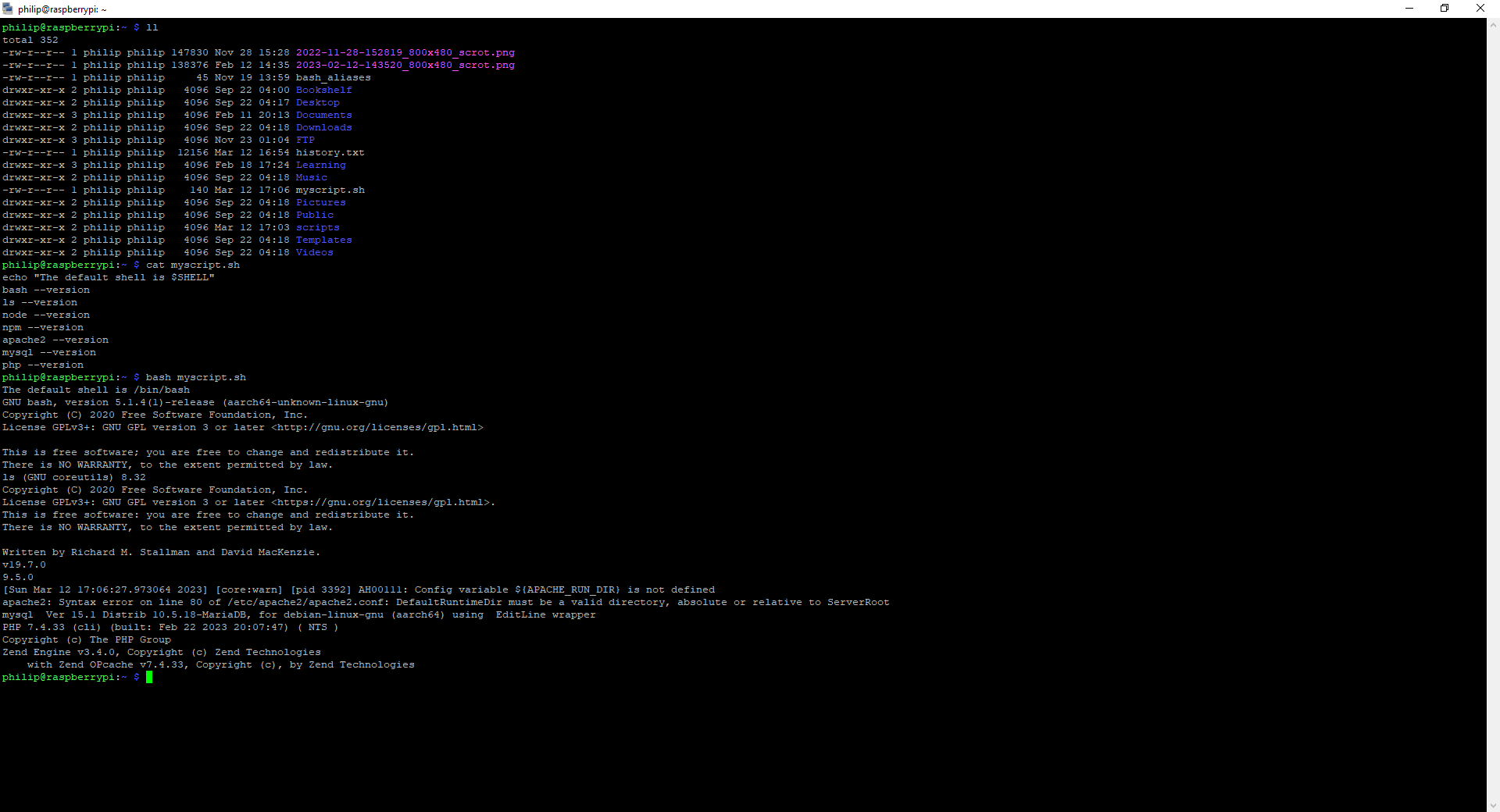
Task: Click the filename 2023-02-12-143520_800x480_scrot.png
Action: [x=405, y=65]
